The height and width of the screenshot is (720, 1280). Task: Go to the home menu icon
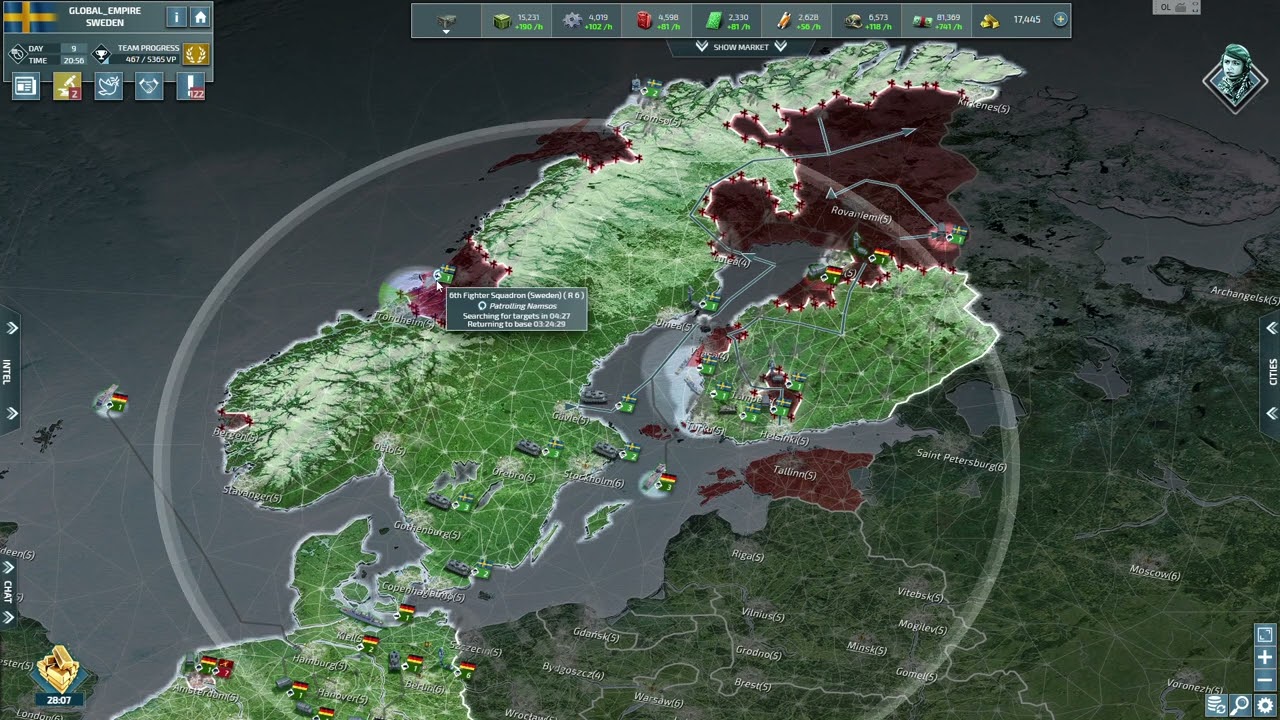[200, 17]
